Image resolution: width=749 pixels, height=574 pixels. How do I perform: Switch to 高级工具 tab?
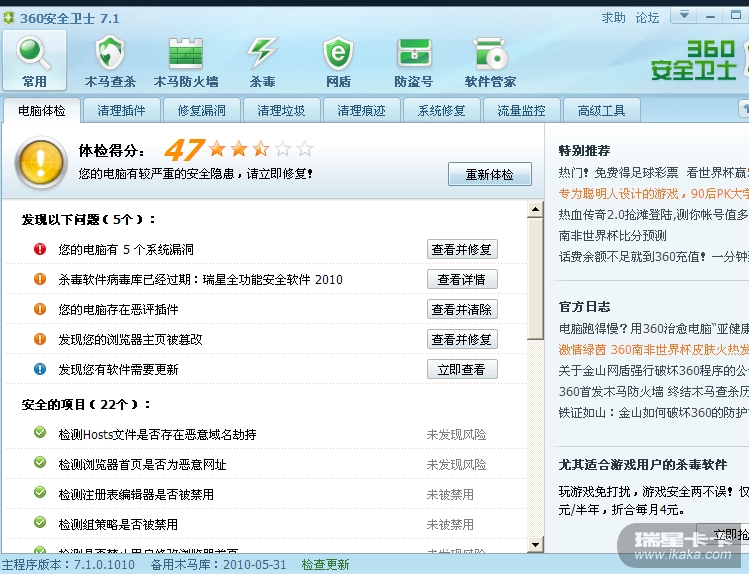click(601, 111)
